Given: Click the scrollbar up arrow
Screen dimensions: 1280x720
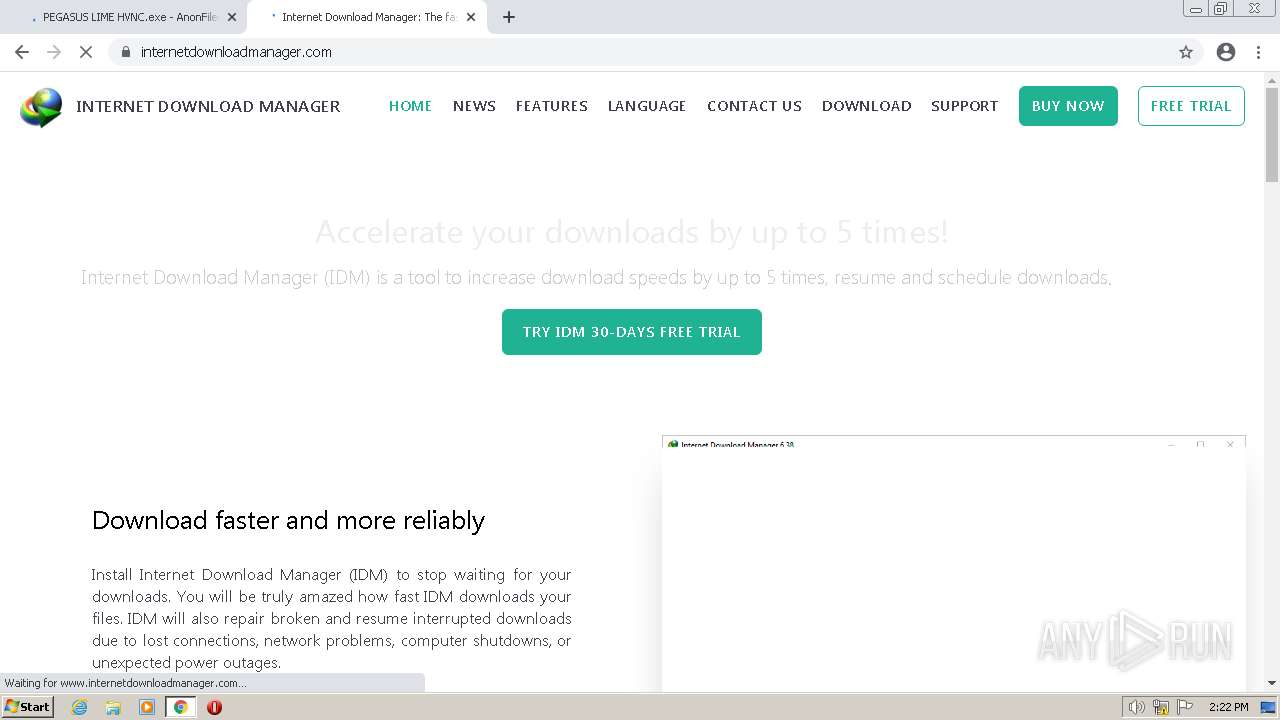Looking at the screenshot, I should 1272,79.
